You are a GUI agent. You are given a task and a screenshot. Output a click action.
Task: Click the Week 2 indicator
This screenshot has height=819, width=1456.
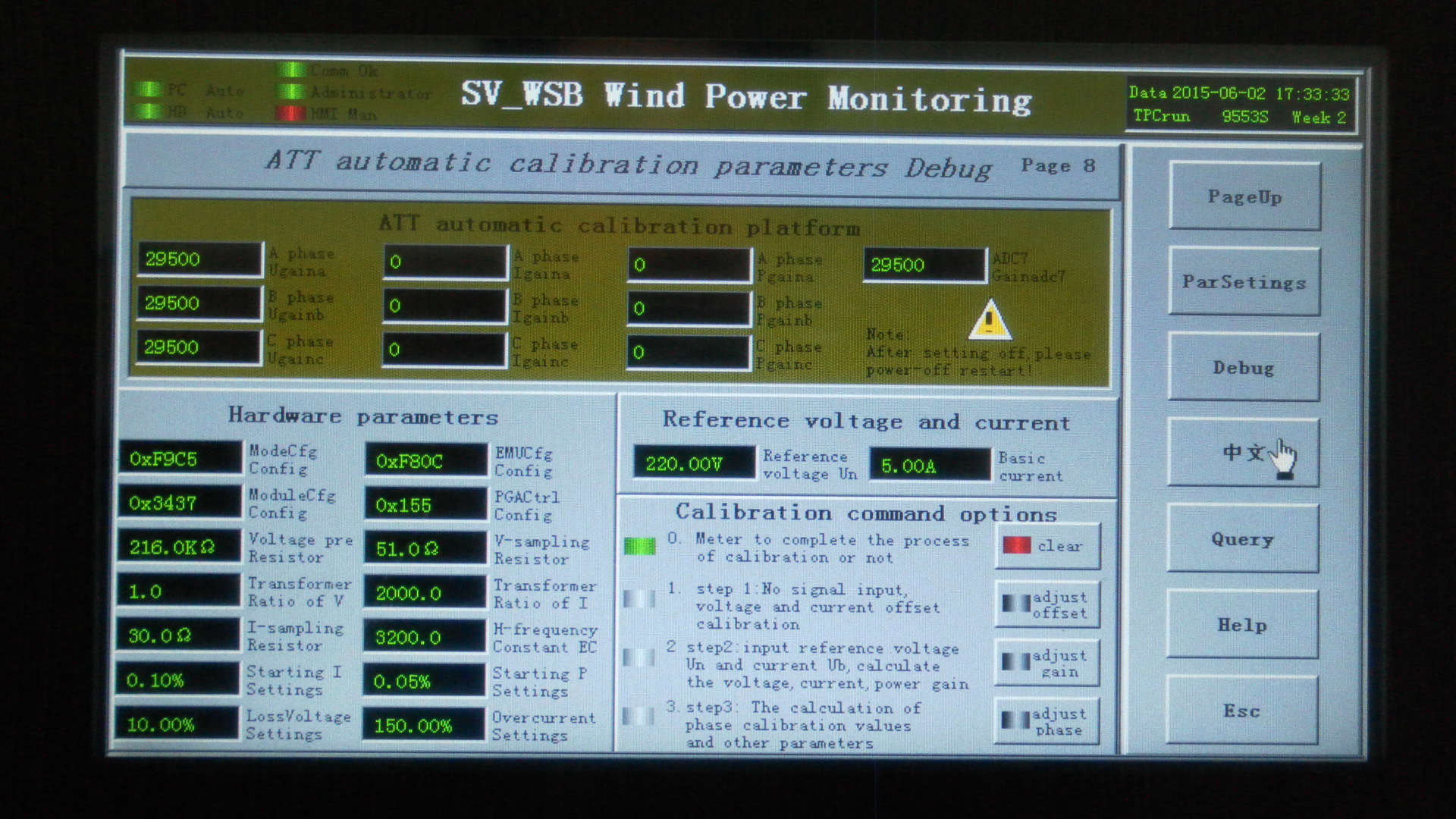point(1319,118)
